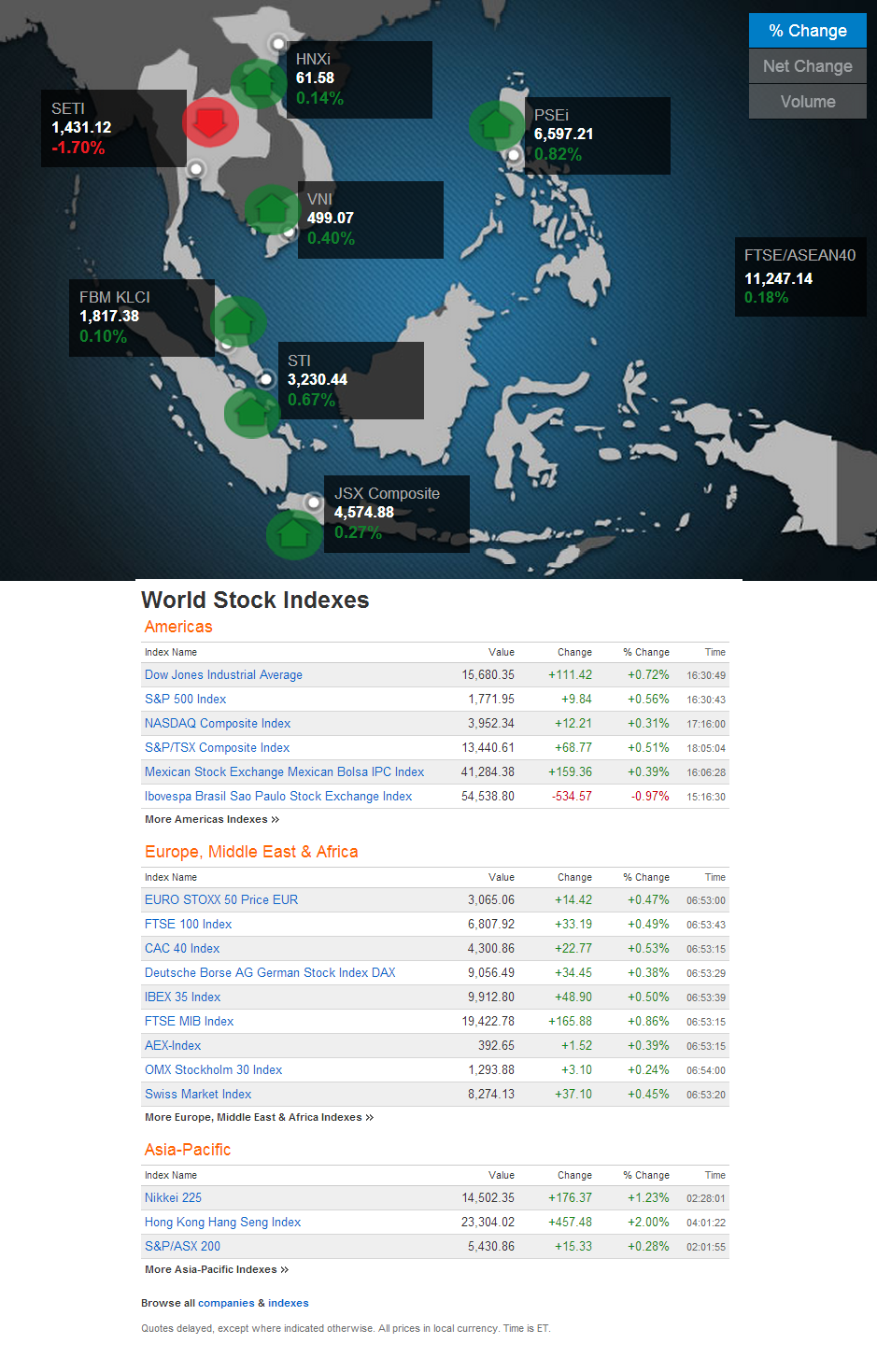Open the FTSE/ASEAN40 info box
The width and height of the screenshot is (877, 1372).
tap(800, 276)
